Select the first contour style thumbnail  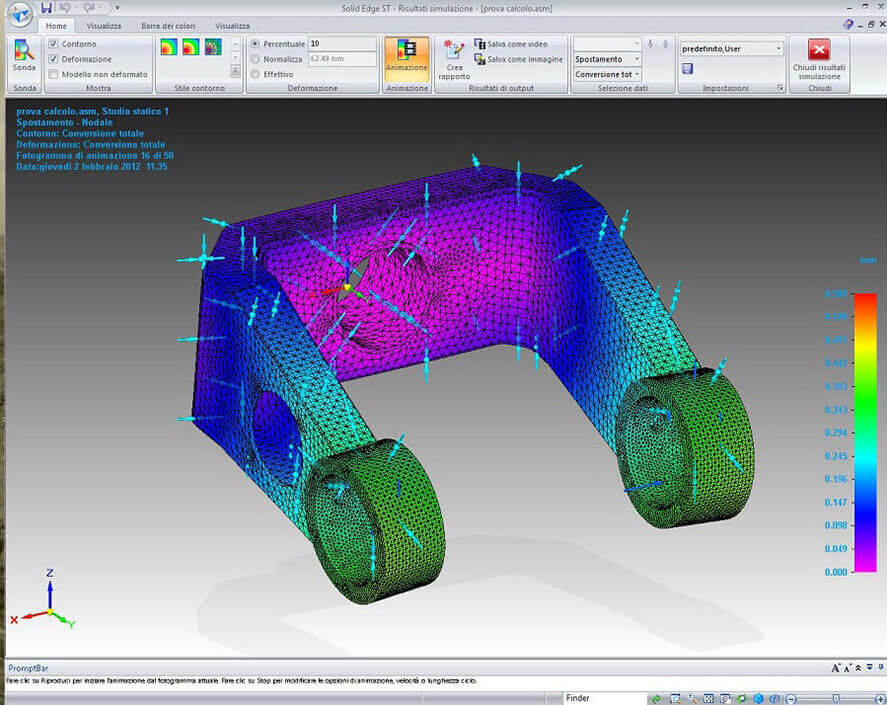[169, 47]
